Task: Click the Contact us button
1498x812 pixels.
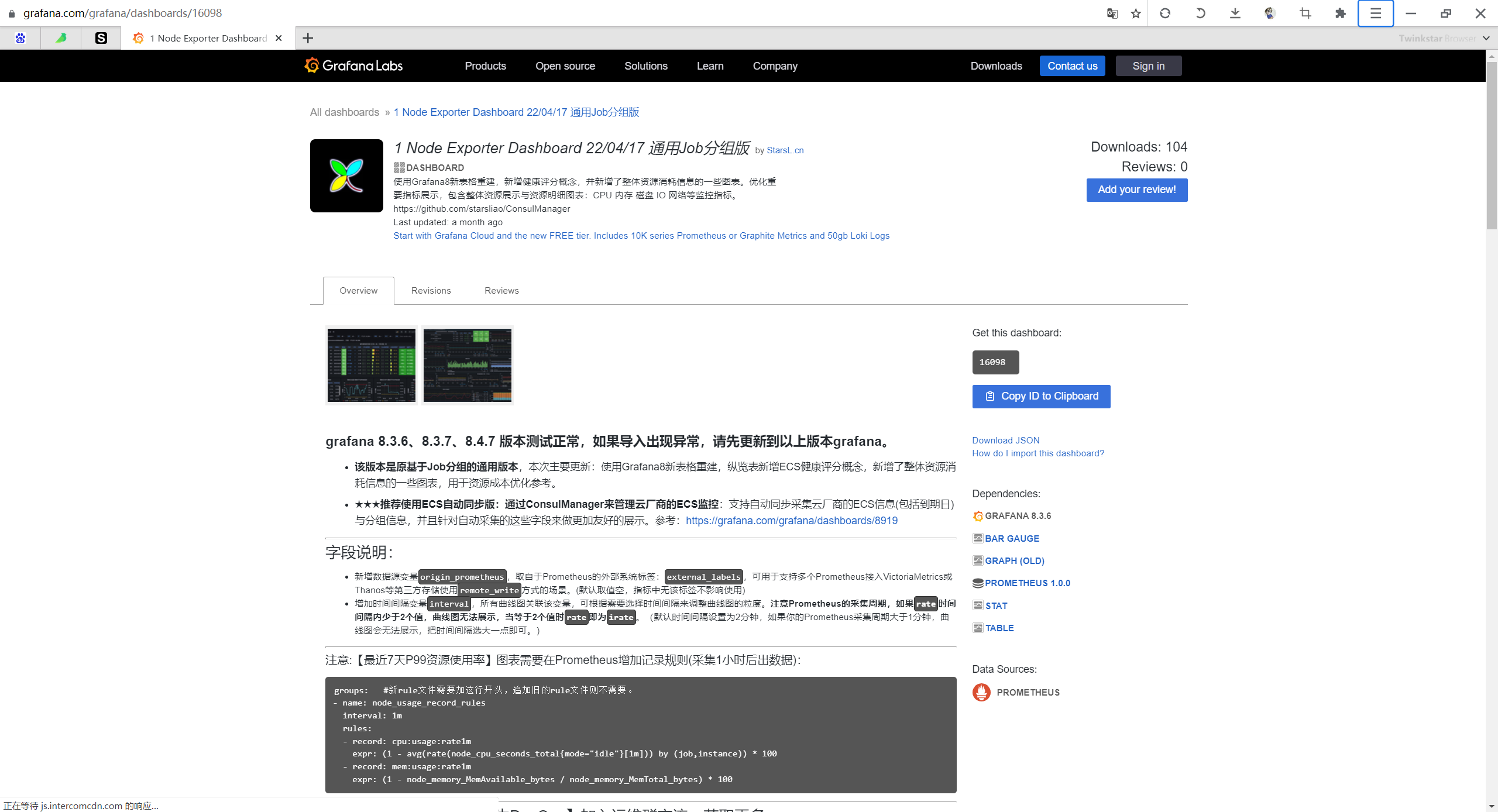Action: (x=1073, y=66)
